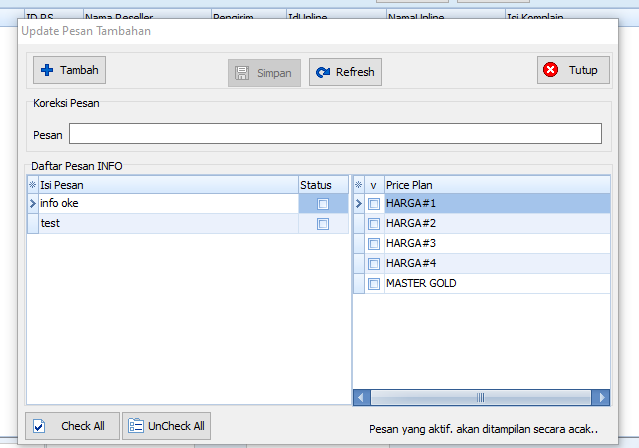The height and width of the screenshot is (448, 639).
Task: Click the Check All checkmark icon
Action: pyautogui.click(x=39, y=426)
